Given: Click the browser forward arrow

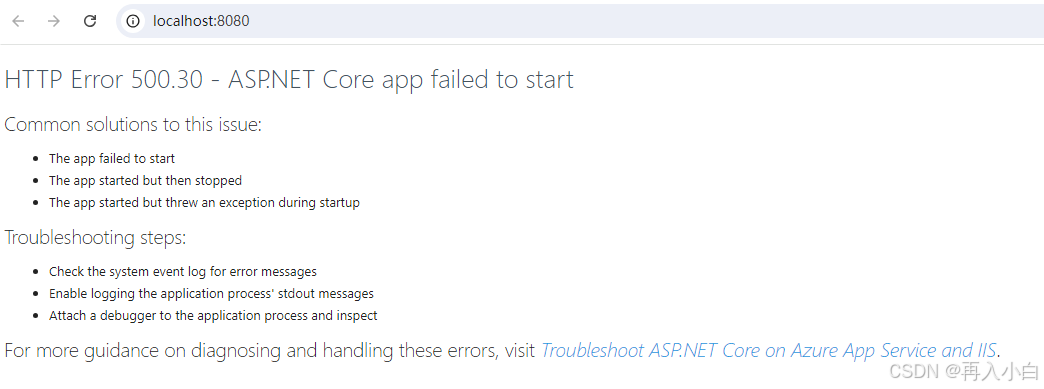Looking at the screenshot, I should coord(54,21).
